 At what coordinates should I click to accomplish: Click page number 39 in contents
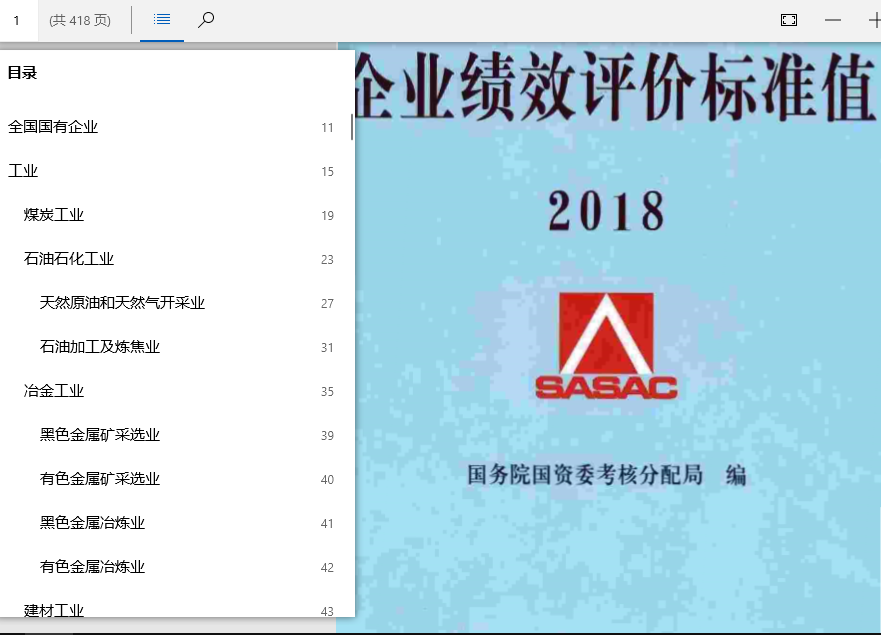(328, 436)
